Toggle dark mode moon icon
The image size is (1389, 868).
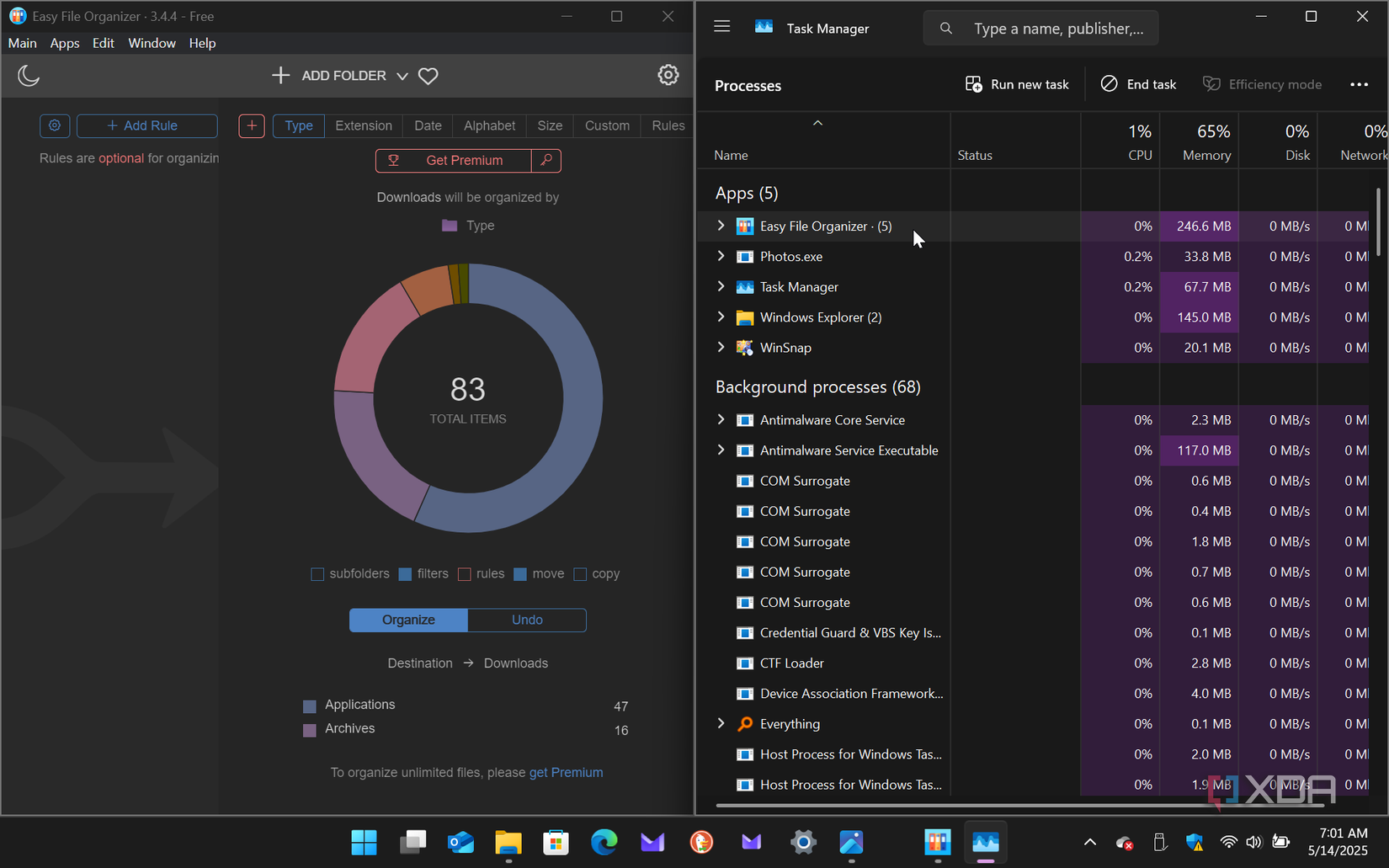(29, 76)
